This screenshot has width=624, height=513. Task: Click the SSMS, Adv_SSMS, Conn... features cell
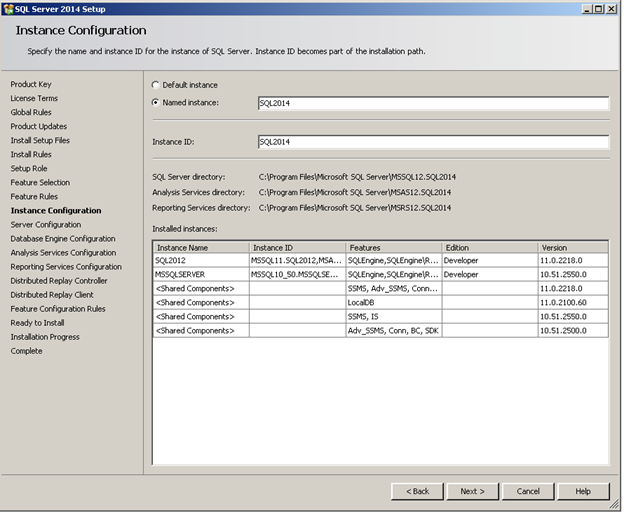click(x=394, y=288)
